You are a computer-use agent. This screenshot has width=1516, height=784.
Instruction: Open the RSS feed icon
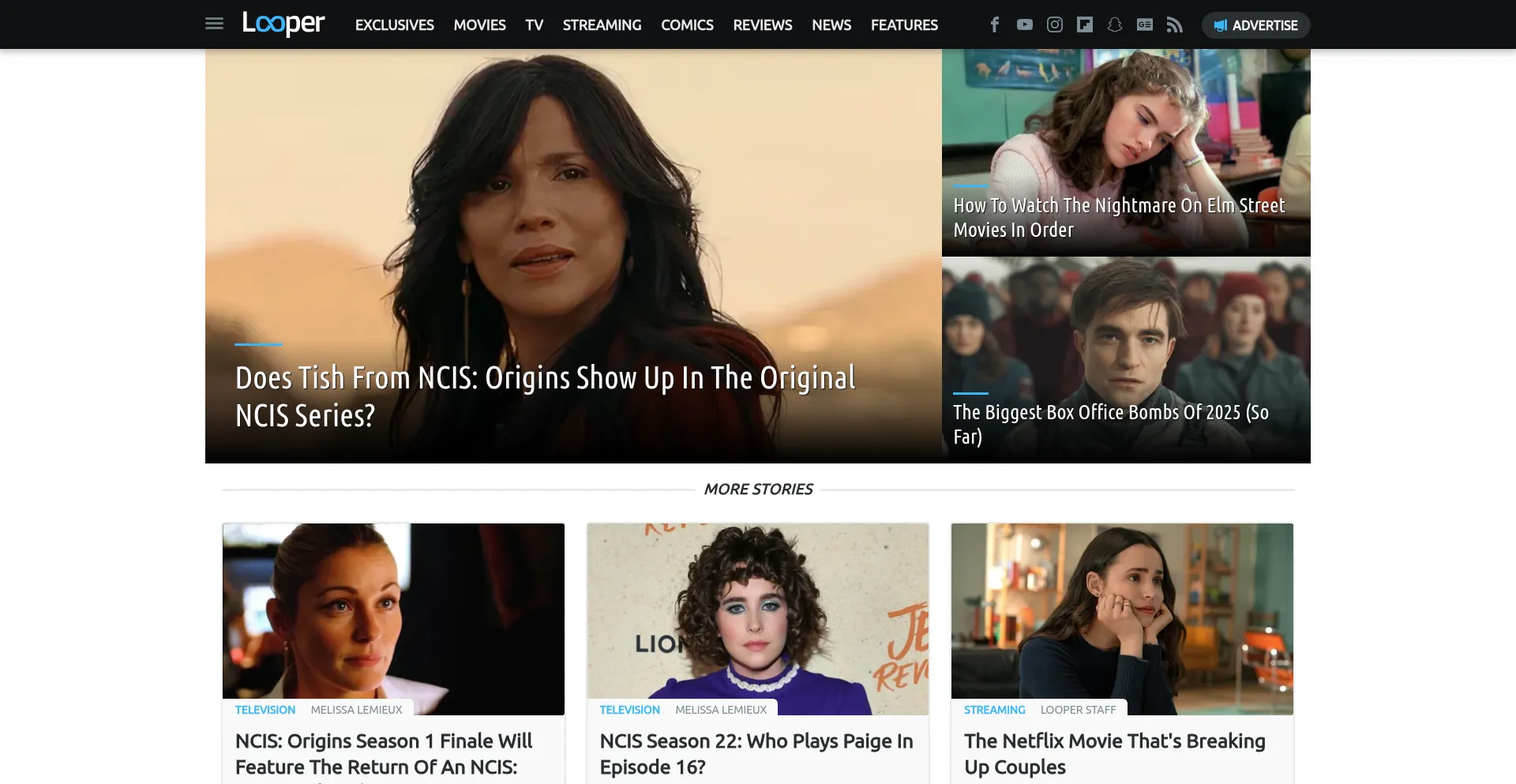[1175, 25]
